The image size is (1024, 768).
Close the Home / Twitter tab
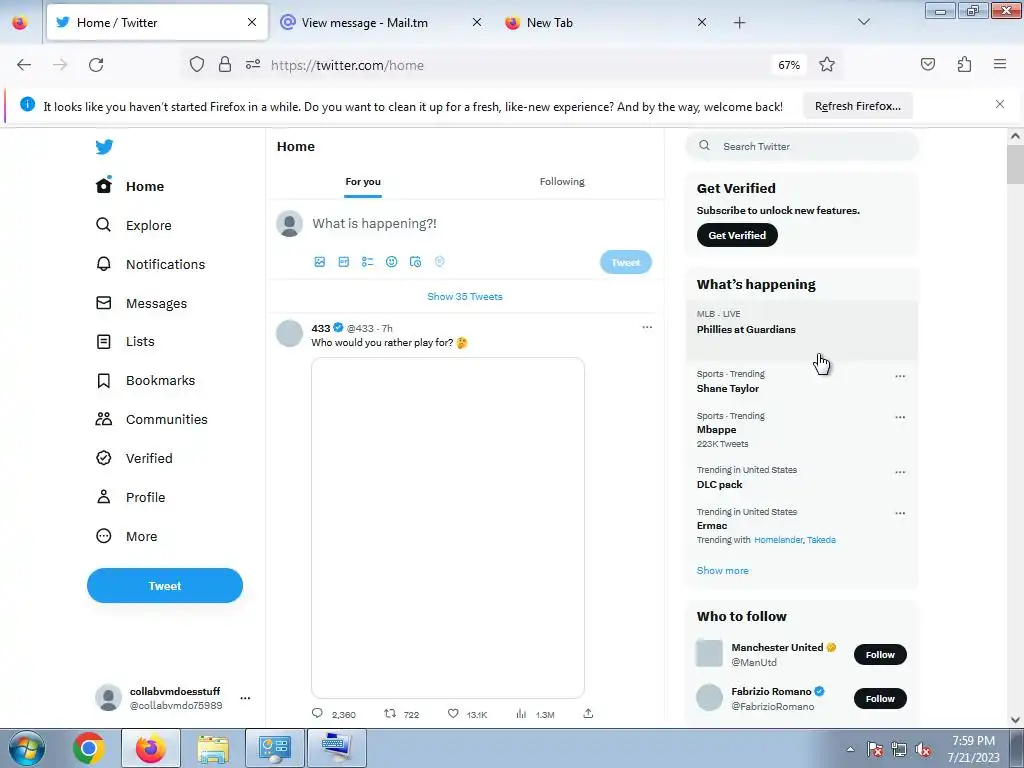252,22
